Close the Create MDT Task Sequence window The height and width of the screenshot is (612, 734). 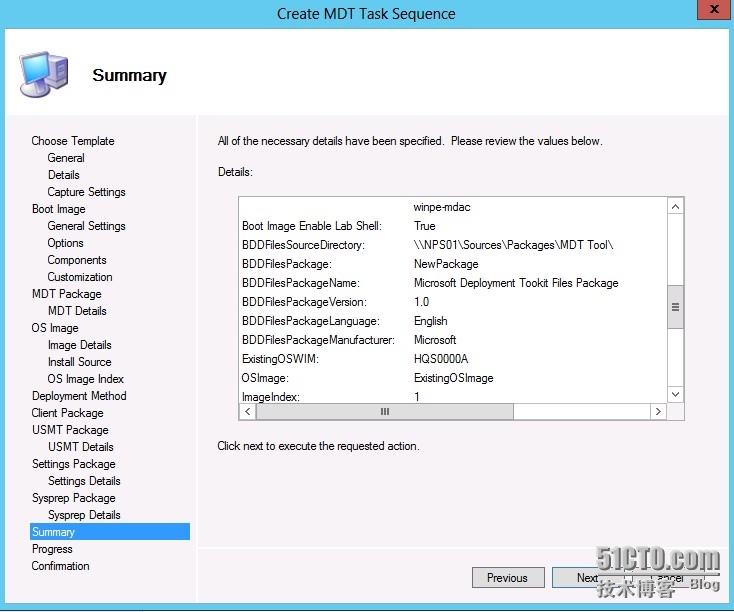click(714, 9)
